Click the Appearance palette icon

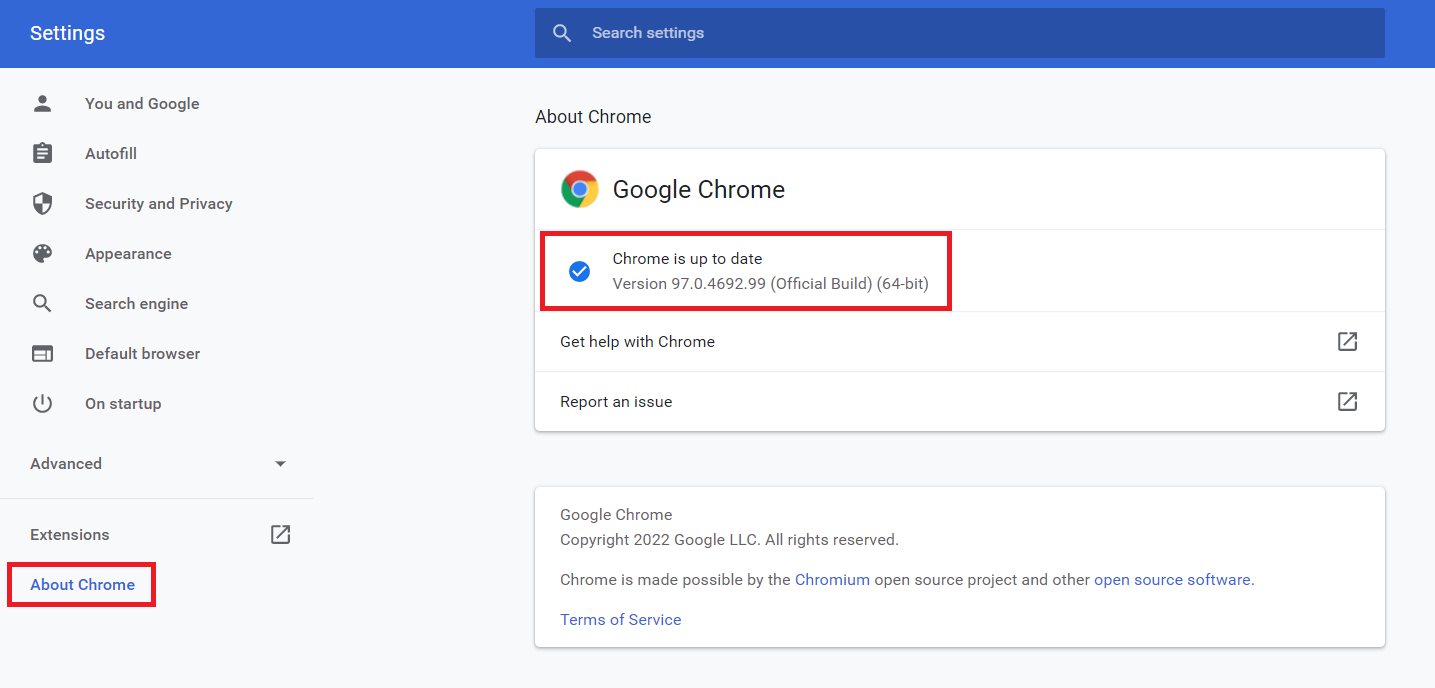click(x=42, y=253)
